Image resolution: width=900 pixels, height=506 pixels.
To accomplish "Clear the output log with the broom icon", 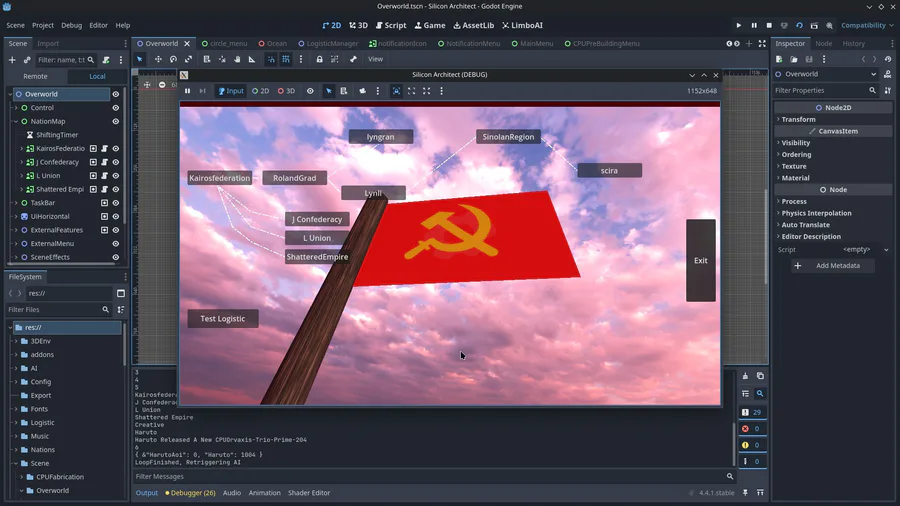I will tap(745, 376).
